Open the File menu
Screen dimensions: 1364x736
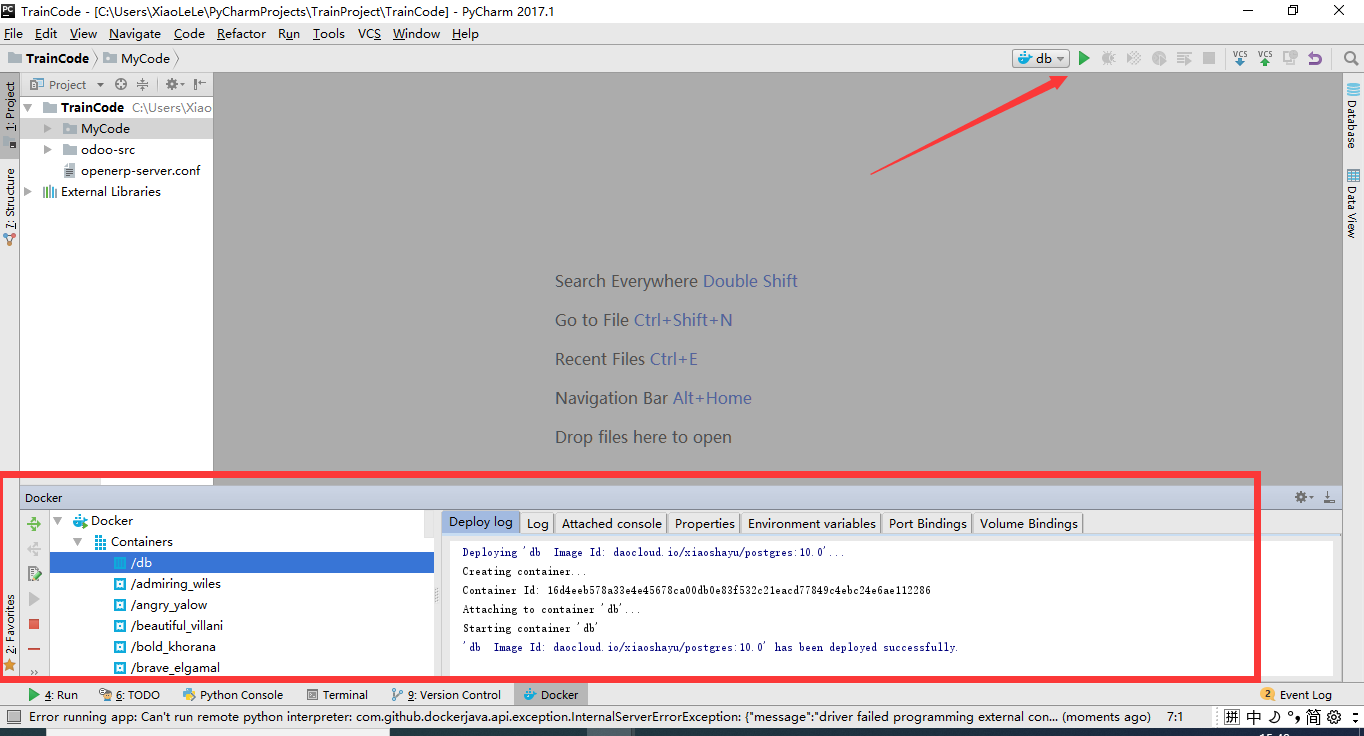(x=13, y=33)
